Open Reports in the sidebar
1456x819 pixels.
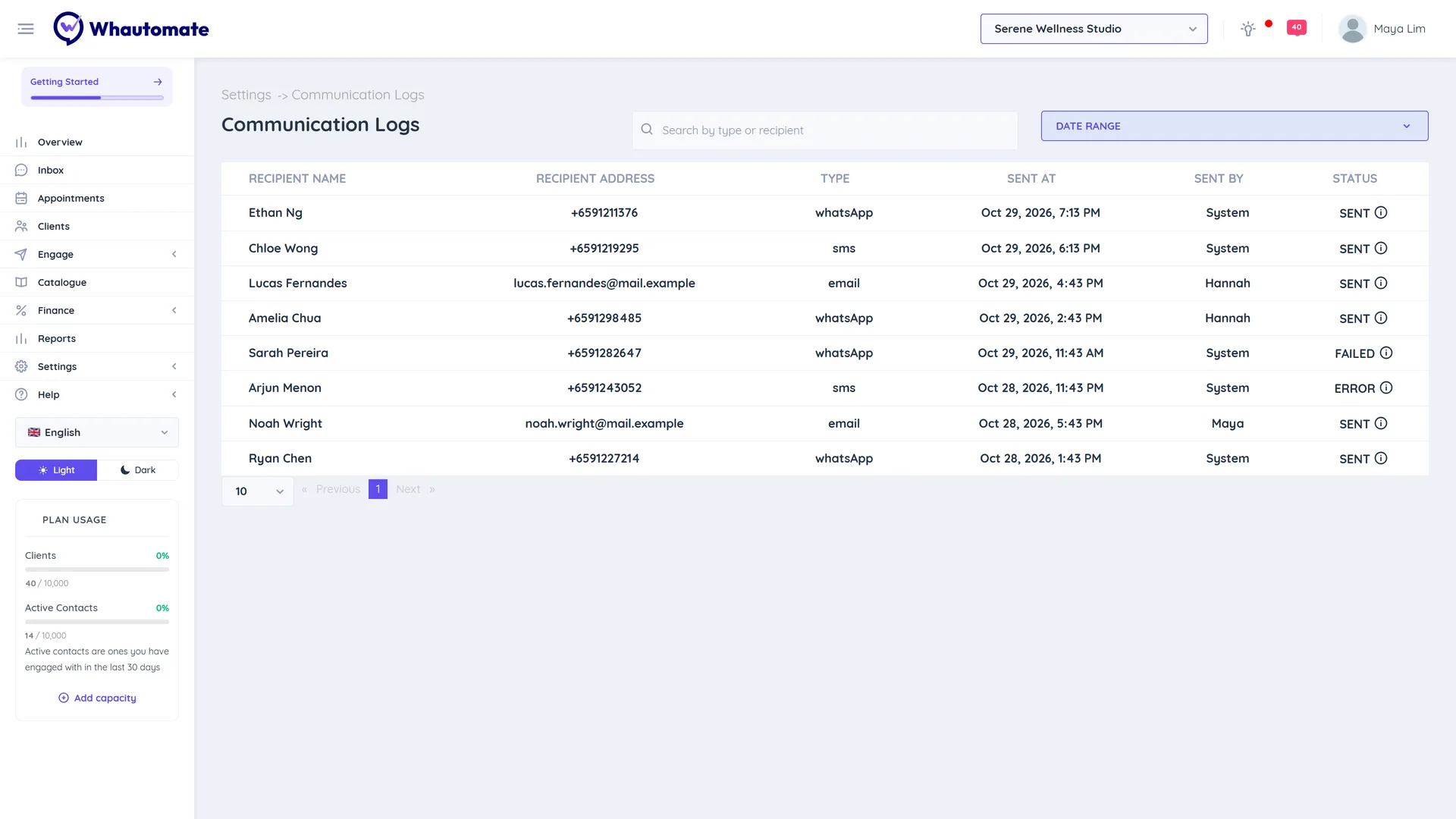click(x=97, y=338)
